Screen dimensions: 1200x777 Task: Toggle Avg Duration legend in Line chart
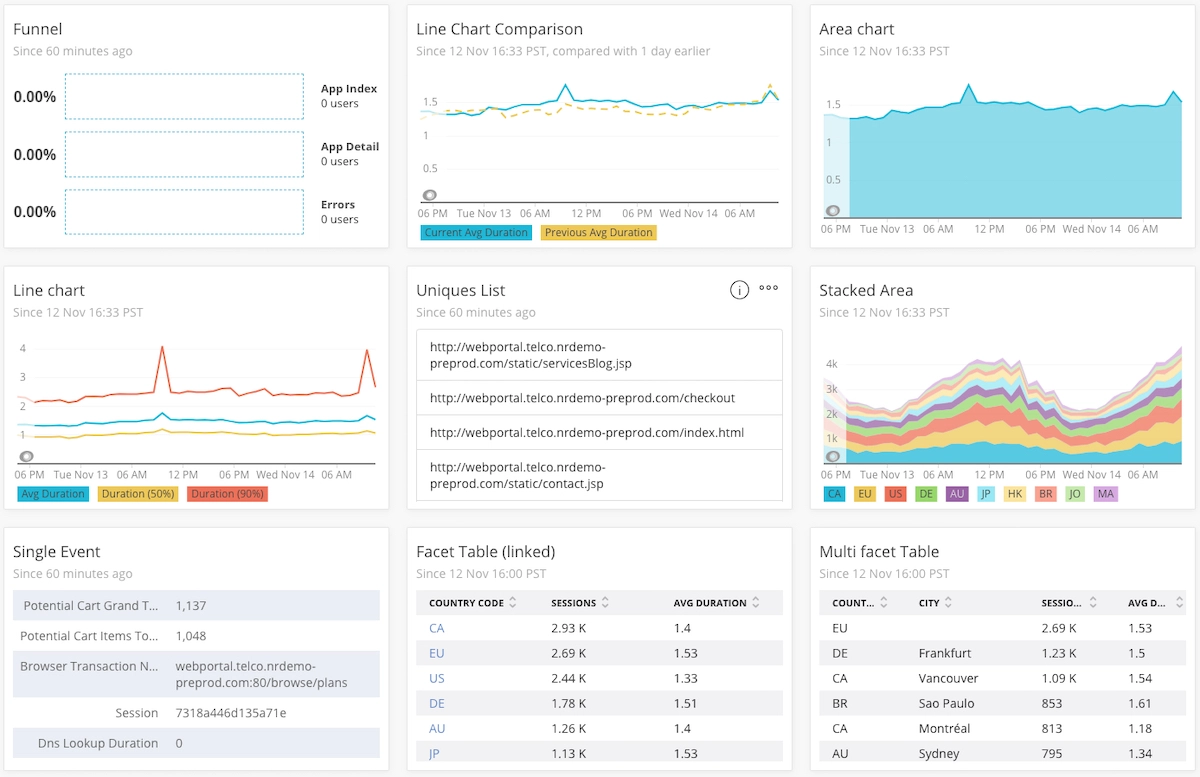[53, 494]
